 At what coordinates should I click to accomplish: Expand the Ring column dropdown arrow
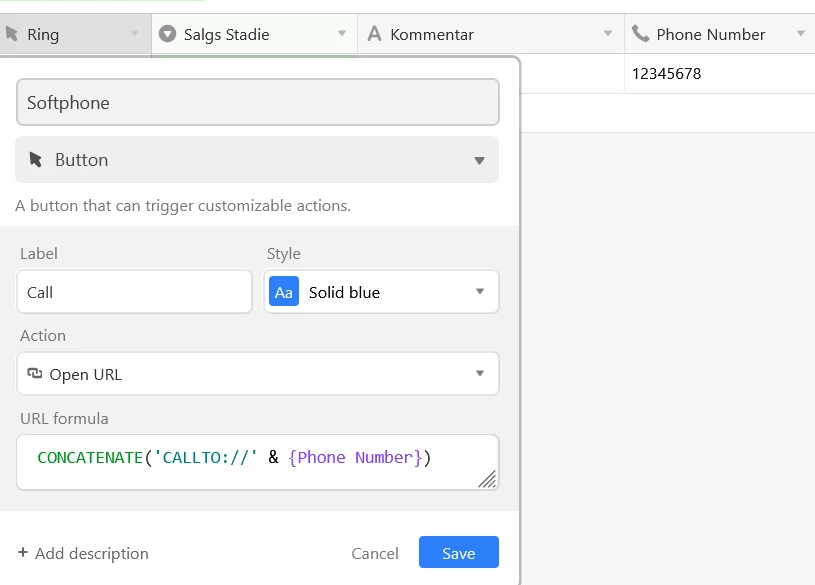point(135,34)
